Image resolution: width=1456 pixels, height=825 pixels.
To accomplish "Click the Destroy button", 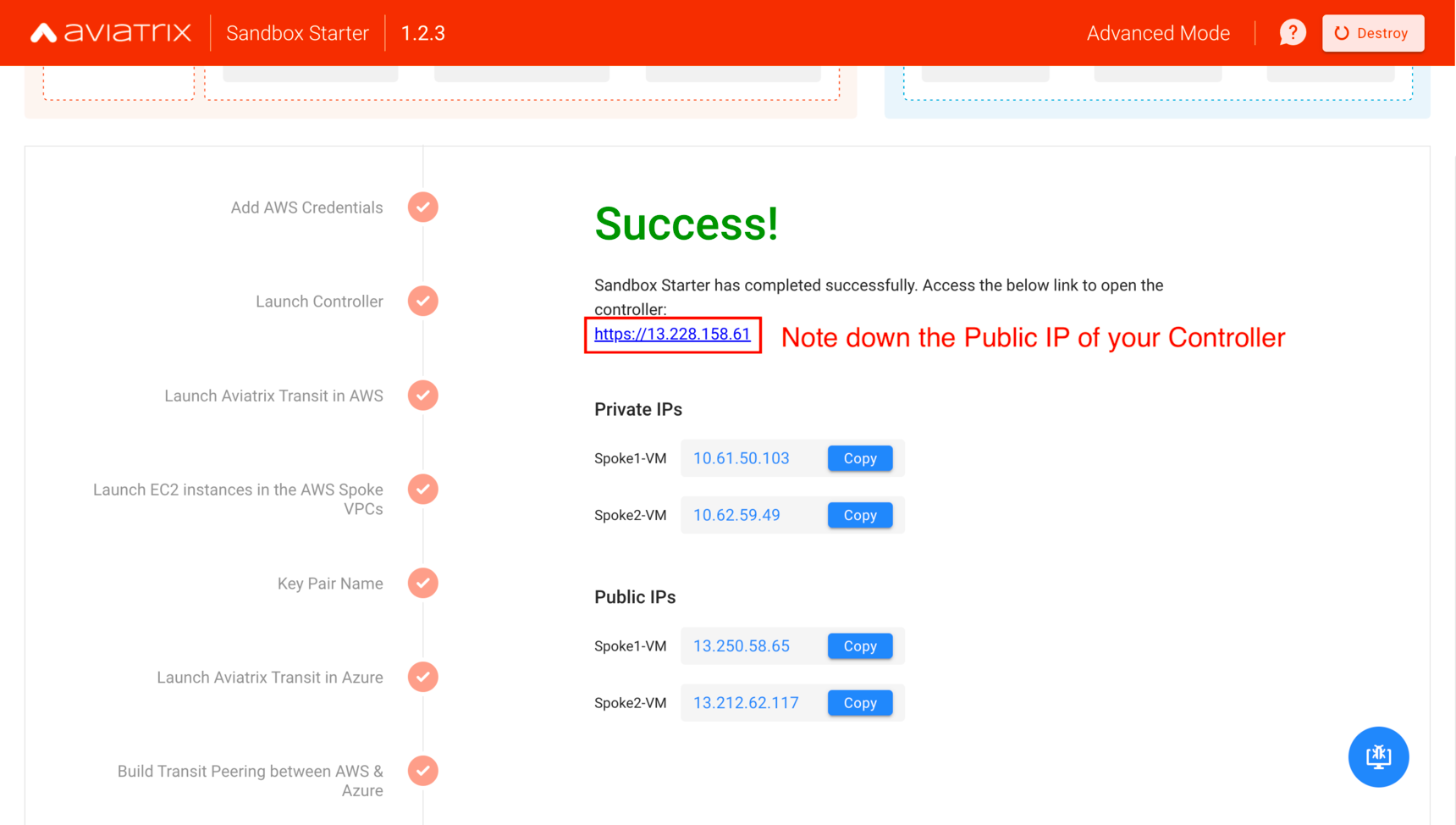I will coord(1373,33).
